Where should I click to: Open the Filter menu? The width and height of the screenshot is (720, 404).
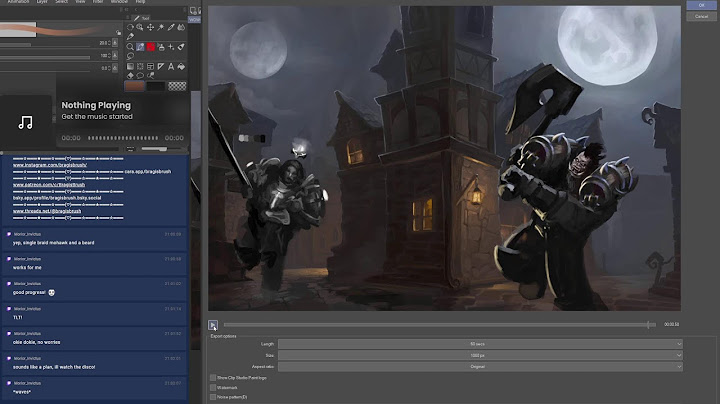point(98,2)
